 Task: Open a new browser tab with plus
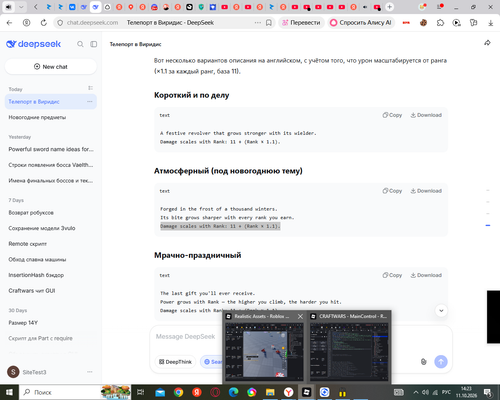click(x=389, y=7)
